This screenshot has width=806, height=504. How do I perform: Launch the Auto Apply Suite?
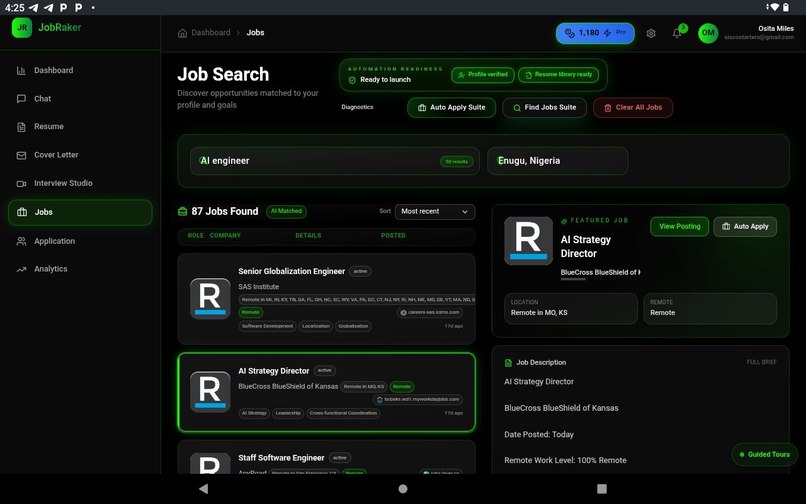coord(451,107)
